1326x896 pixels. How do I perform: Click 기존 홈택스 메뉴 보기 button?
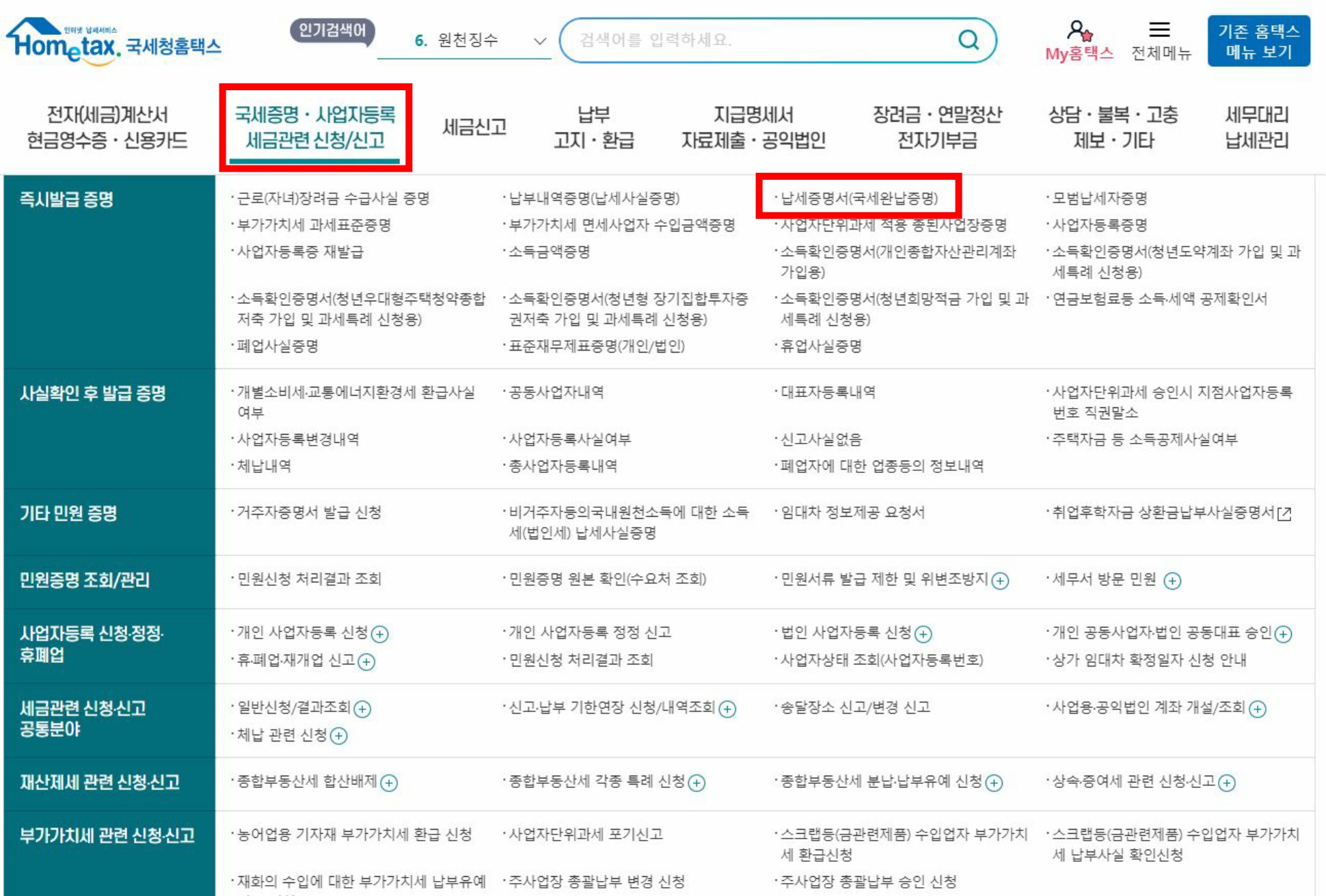coord(1258,41)
